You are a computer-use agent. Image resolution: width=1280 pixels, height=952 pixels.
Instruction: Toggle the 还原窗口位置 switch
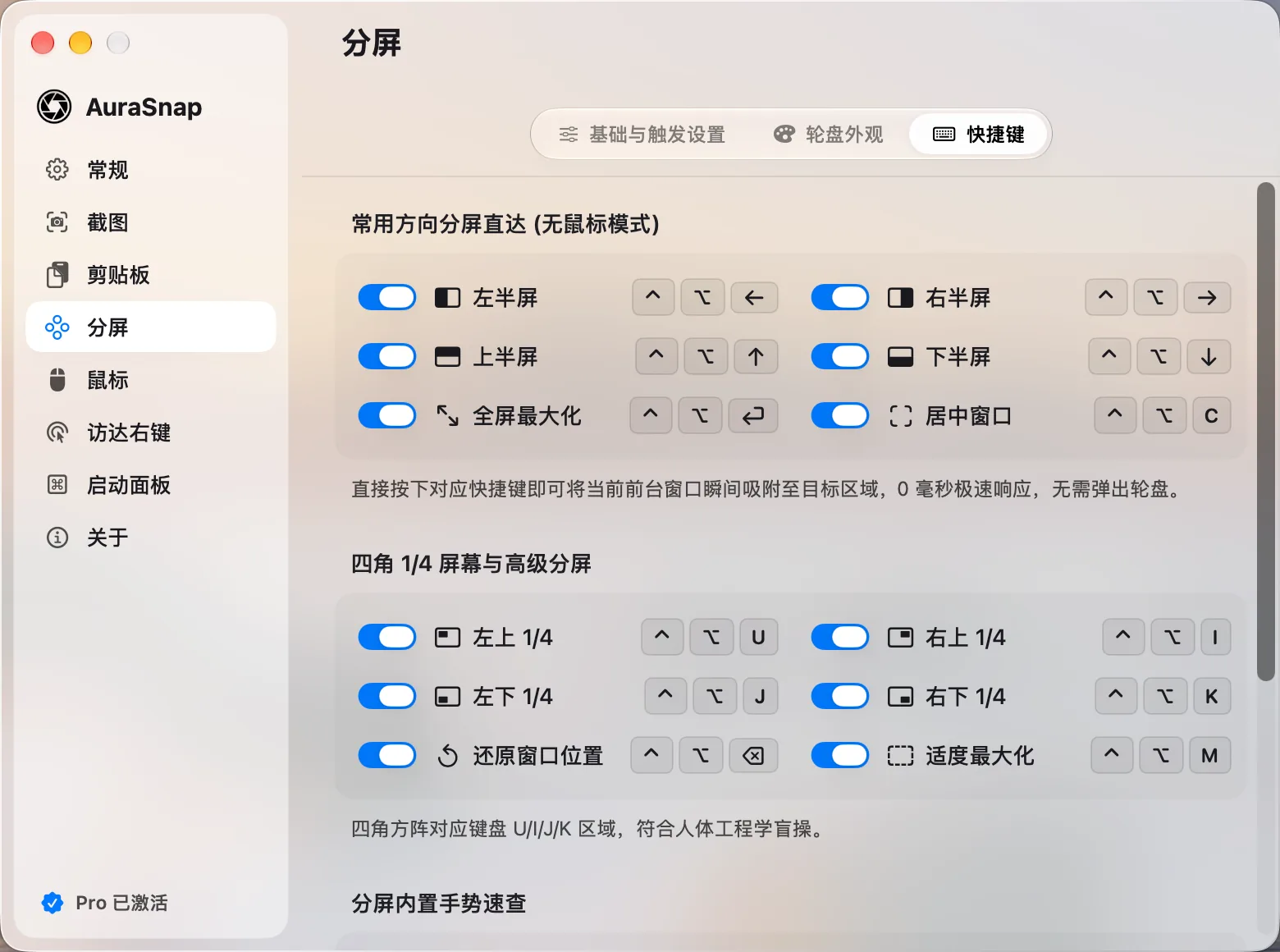point(387,756)
